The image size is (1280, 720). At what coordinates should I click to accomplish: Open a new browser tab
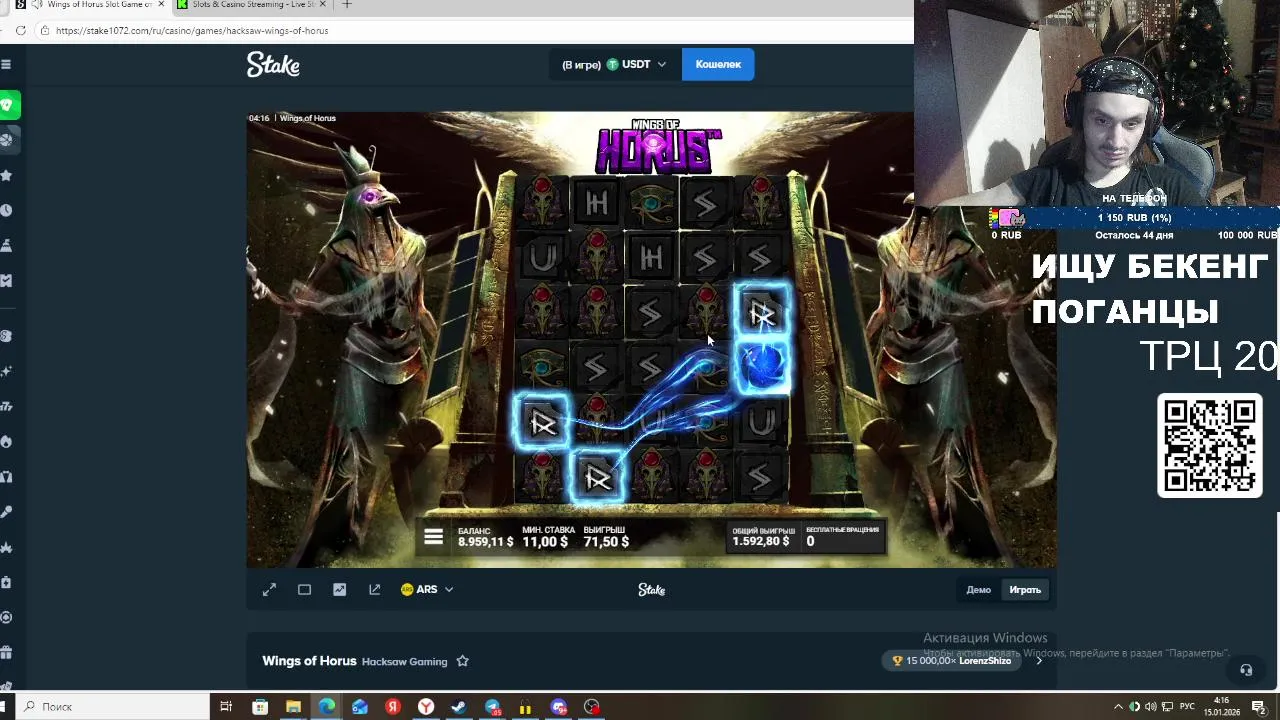[347, 5]
